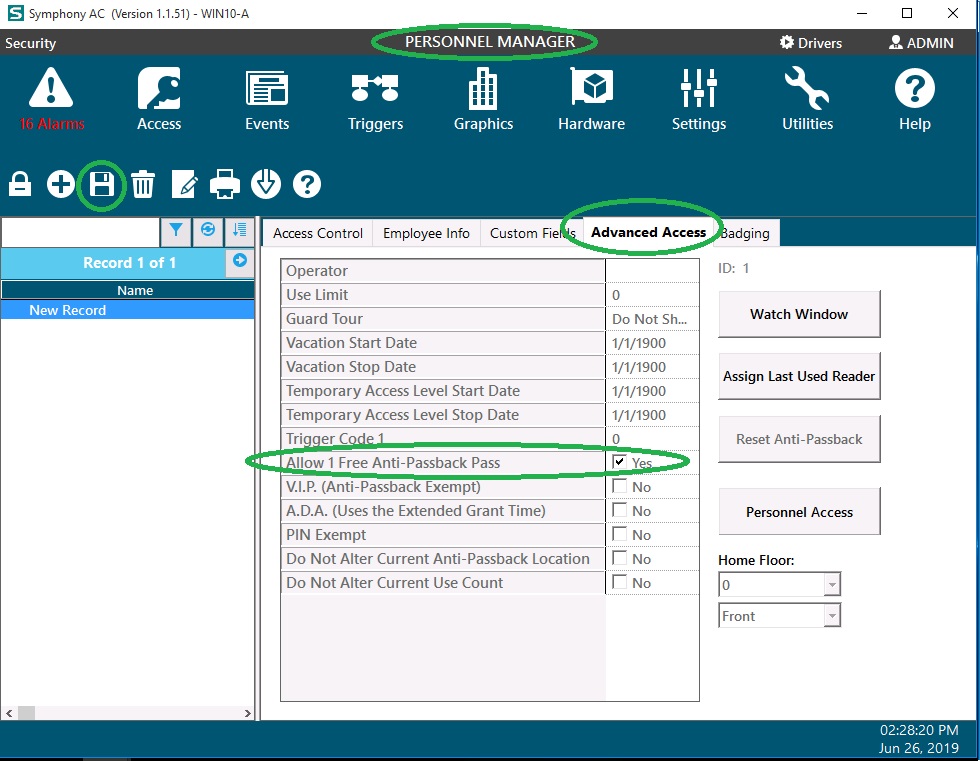Switch to the Access Control tab

(x=318, y=233)
